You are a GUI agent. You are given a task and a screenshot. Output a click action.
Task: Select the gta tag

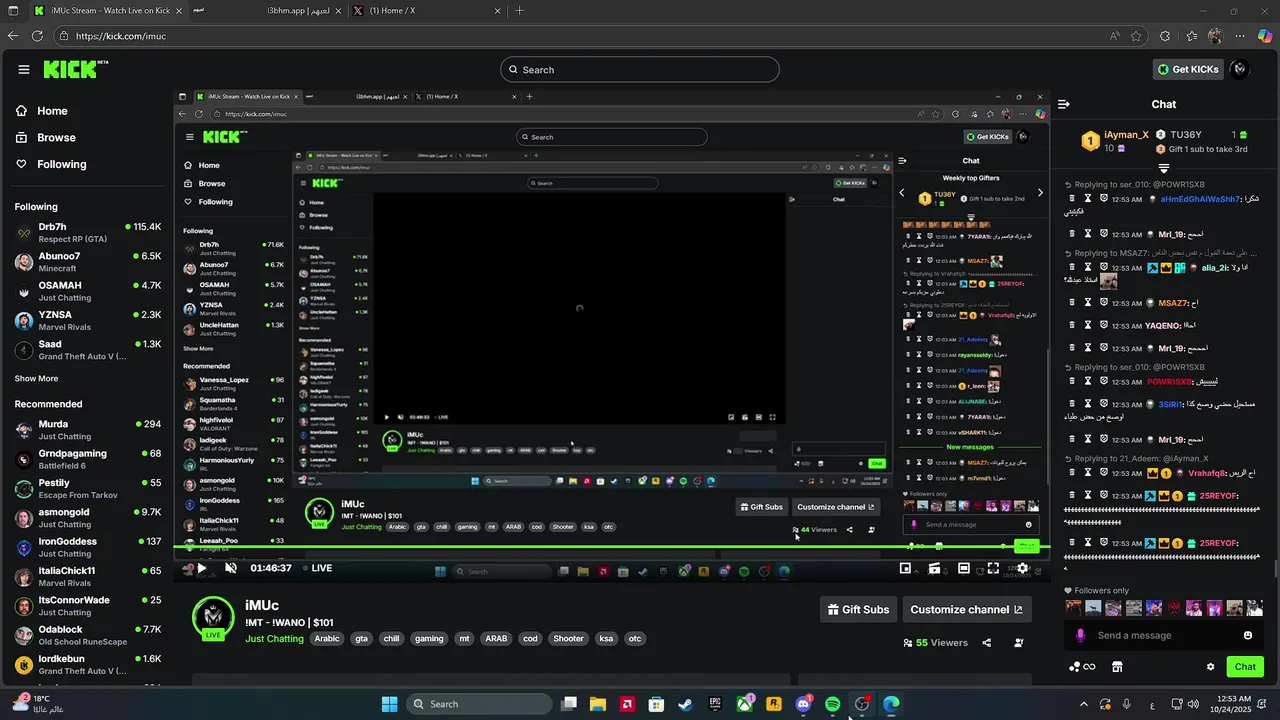tap(361, 639)
